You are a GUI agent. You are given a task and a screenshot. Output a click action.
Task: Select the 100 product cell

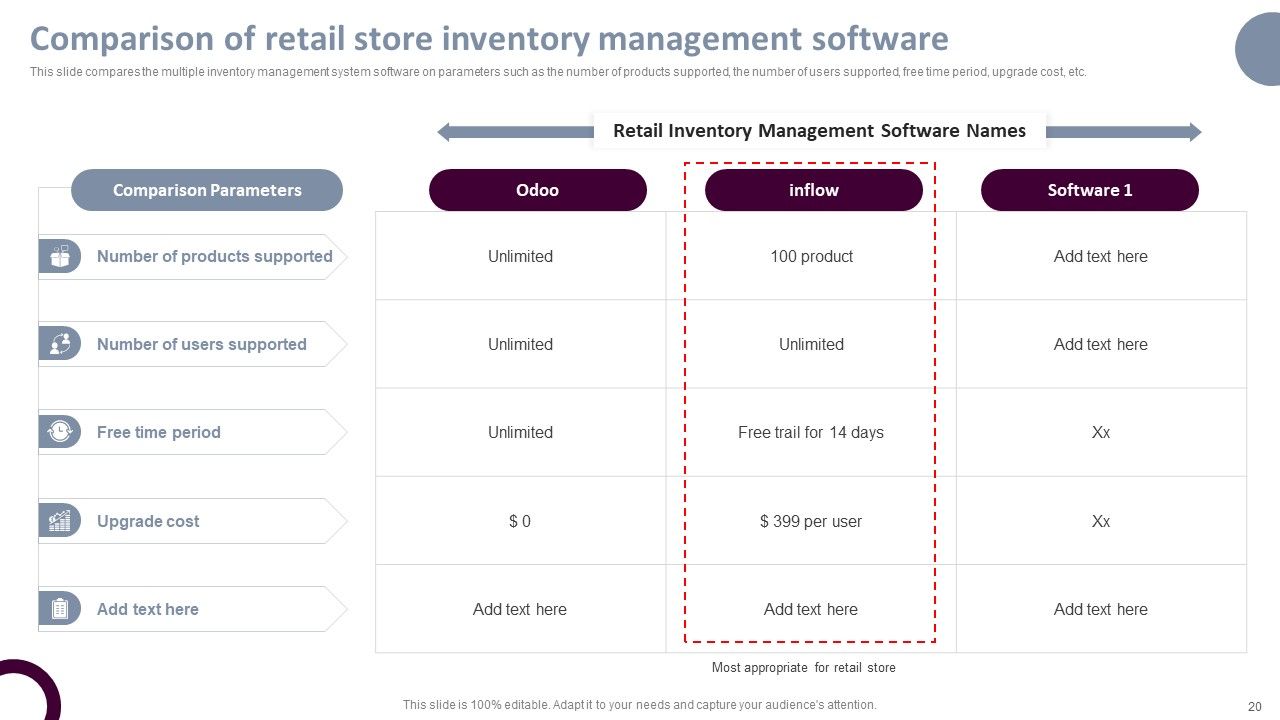[811, 256]
